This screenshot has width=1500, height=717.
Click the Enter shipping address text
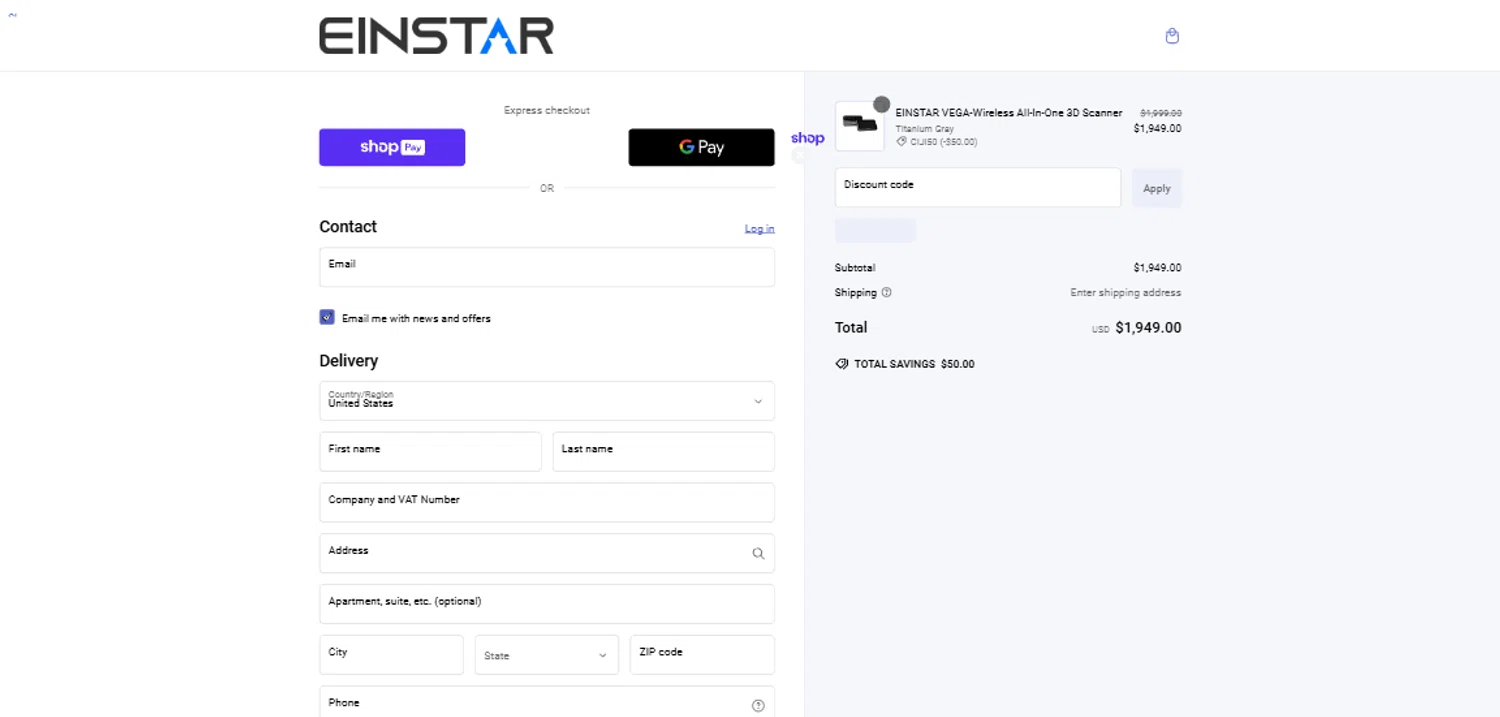1126,293
